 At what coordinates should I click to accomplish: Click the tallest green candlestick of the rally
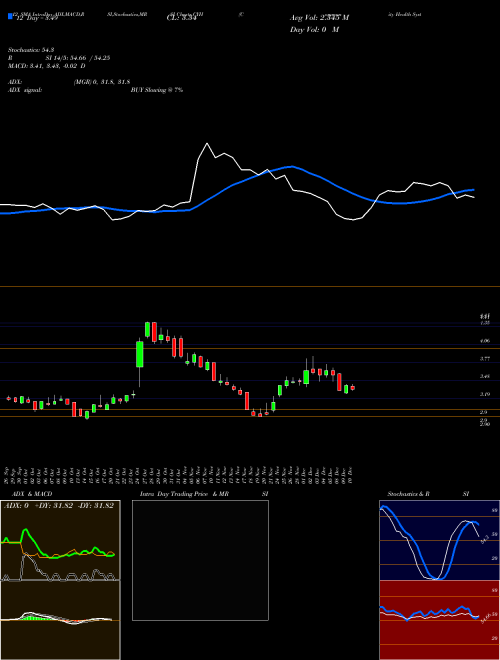point(140,354)
